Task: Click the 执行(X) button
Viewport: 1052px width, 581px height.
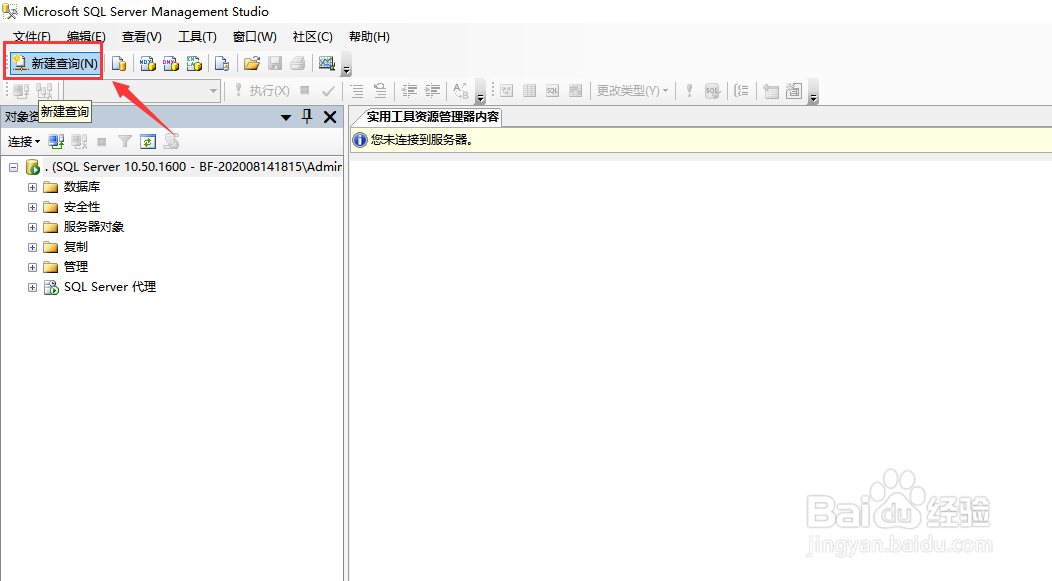Action: tap(268, 90)
